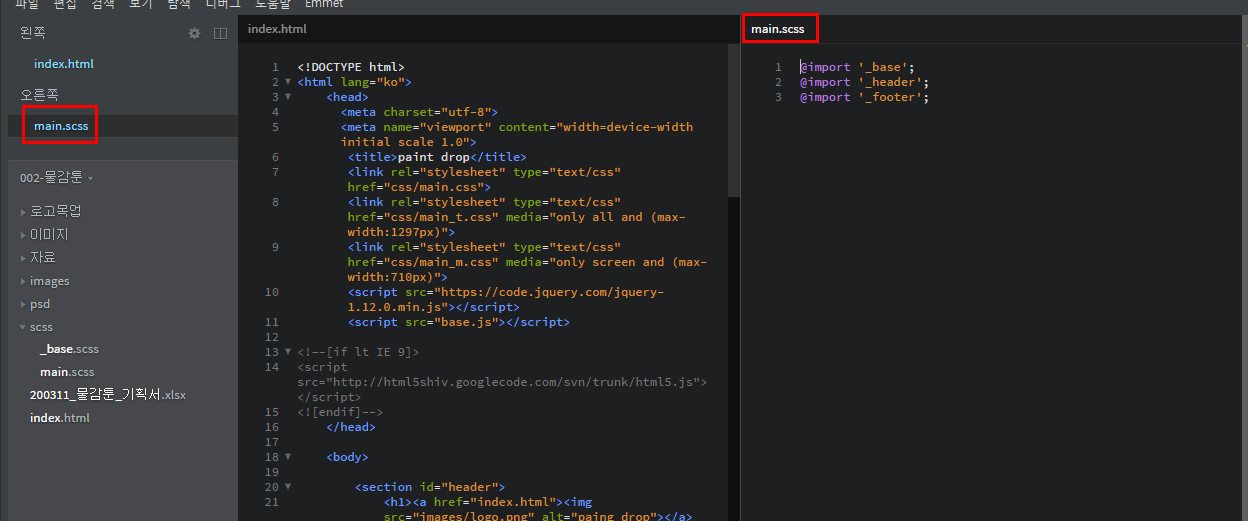Click line number 10 in the index.html gutter
1248x521 pixels.
pyautogui.click(x=273, y=292)
